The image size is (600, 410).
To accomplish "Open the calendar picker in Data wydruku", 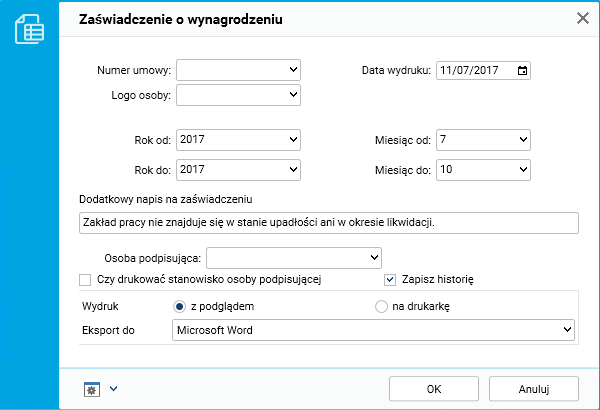I will tap(522, 70).
